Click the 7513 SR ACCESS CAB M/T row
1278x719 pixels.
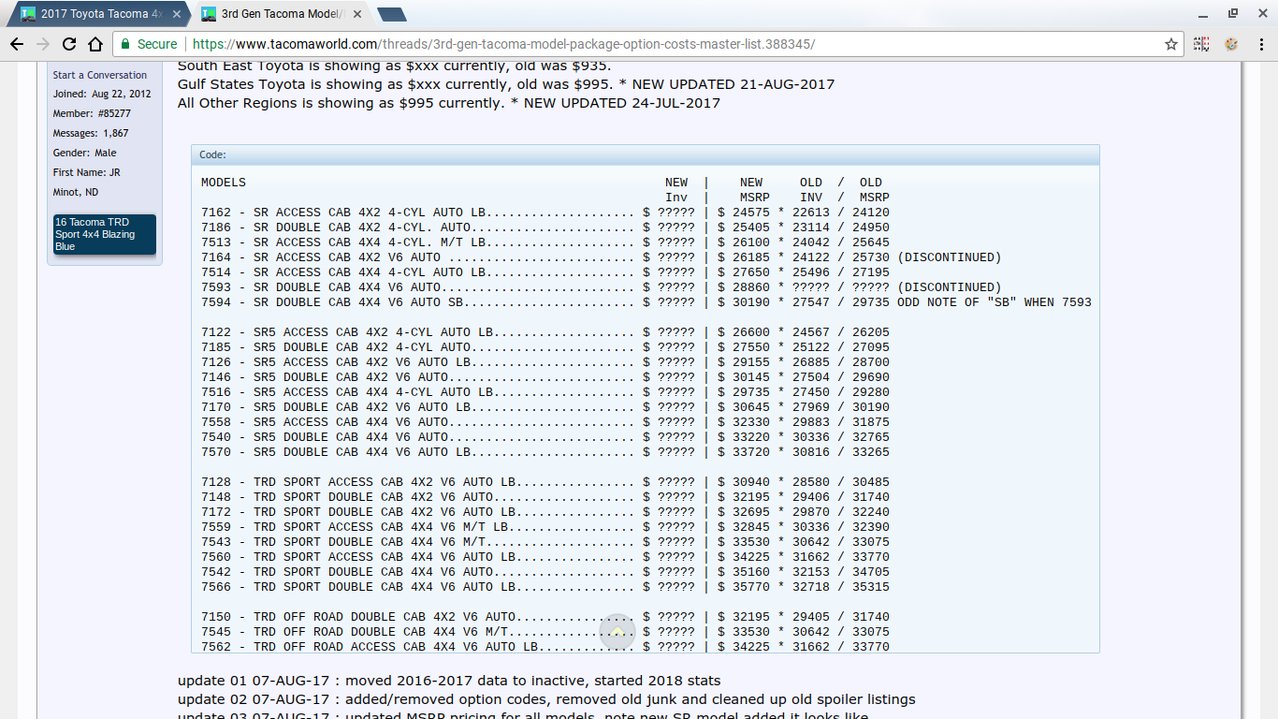coord(545,242)
